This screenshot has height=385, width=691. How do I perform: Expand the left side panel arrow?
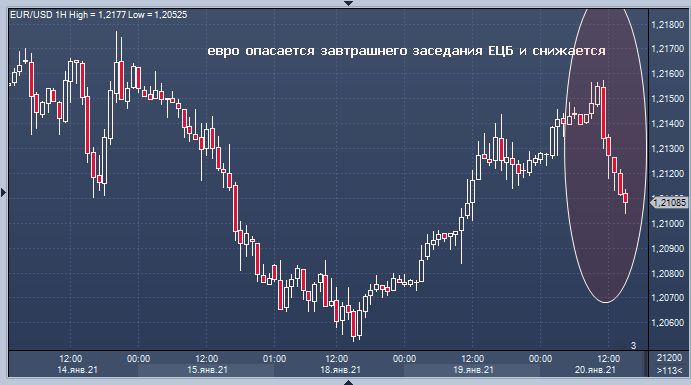(4, 192)
